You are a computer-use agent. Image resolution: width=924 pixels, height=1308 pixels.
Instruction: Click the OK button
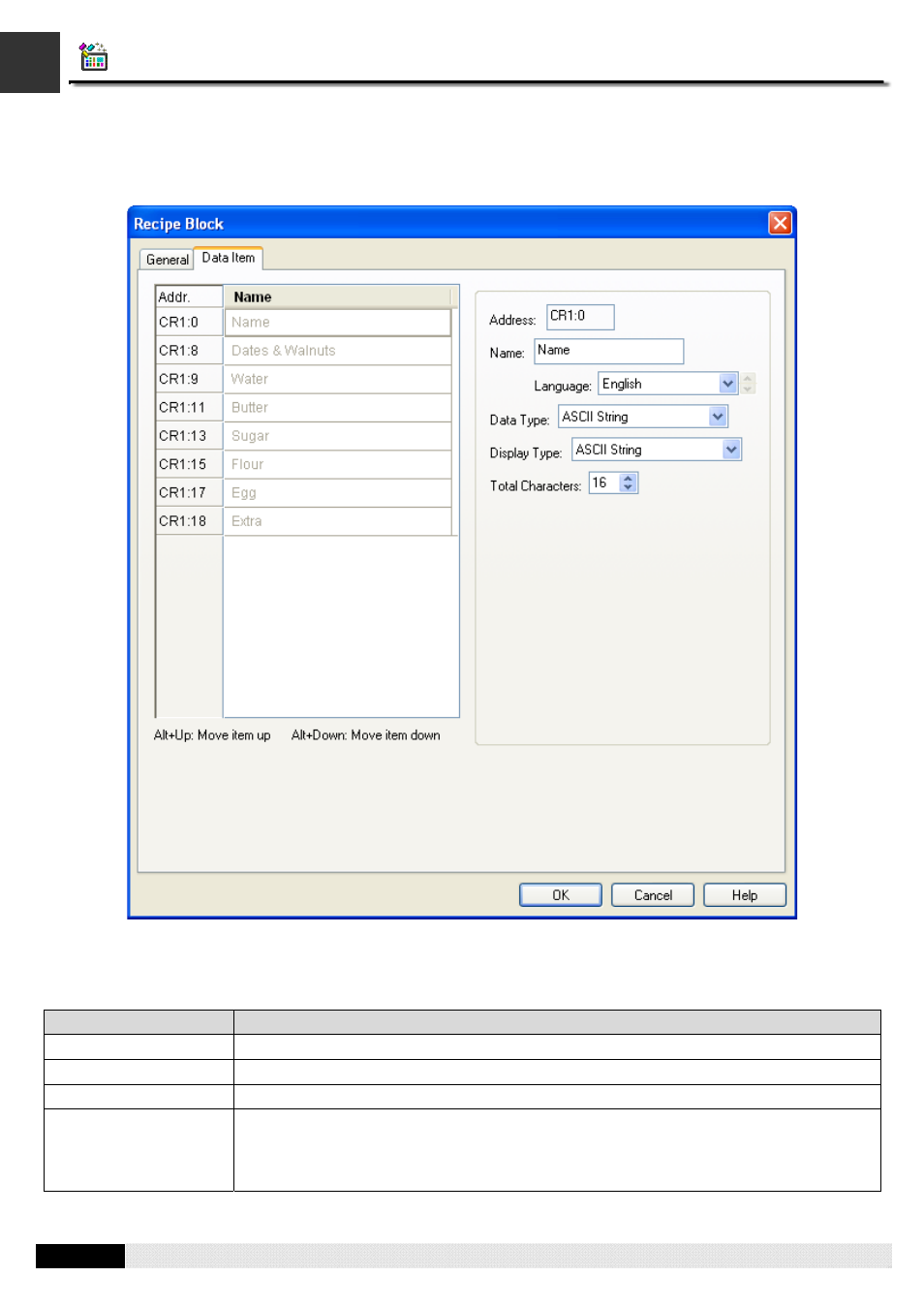pos(561,895)
